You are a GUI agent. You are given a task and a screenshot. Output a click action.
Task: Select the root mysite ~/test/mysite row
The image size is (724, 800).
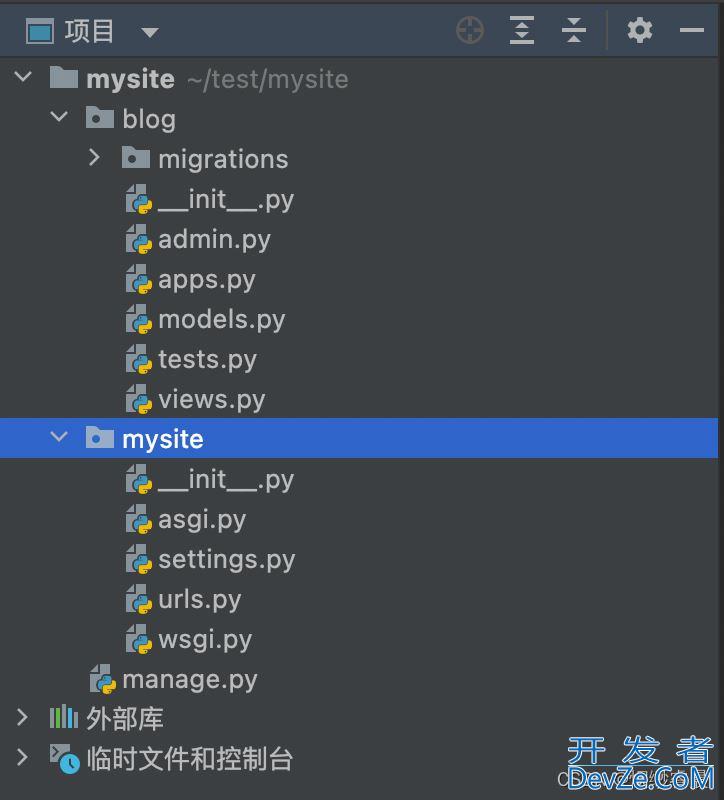pos(359,79)
